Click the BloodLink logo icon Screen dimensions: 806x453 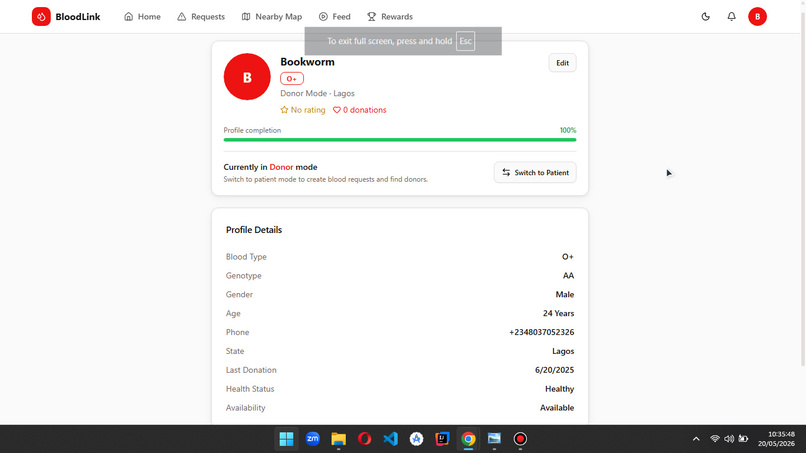(41, 16)
